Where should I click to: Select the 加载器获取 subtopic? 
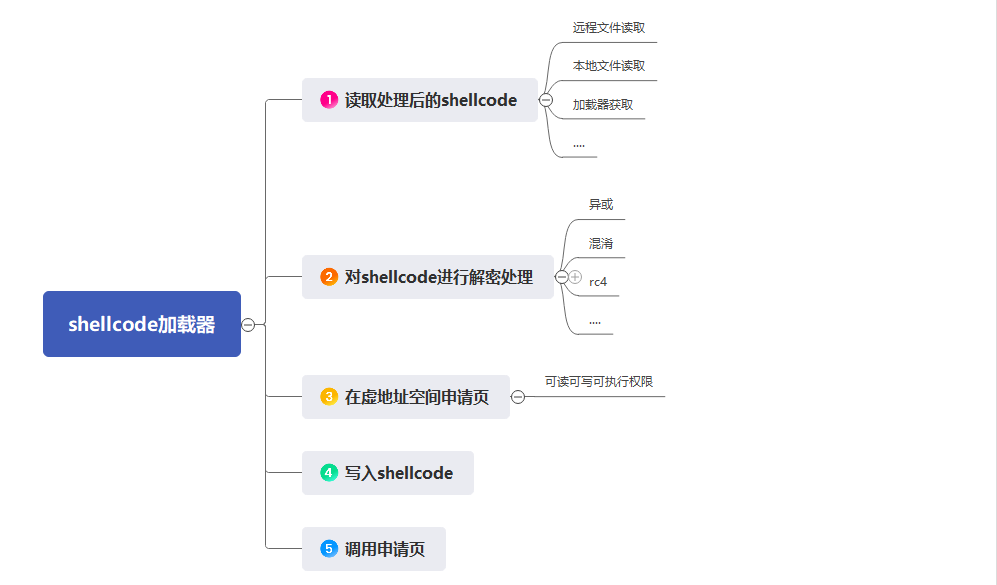tap(603, 104)
